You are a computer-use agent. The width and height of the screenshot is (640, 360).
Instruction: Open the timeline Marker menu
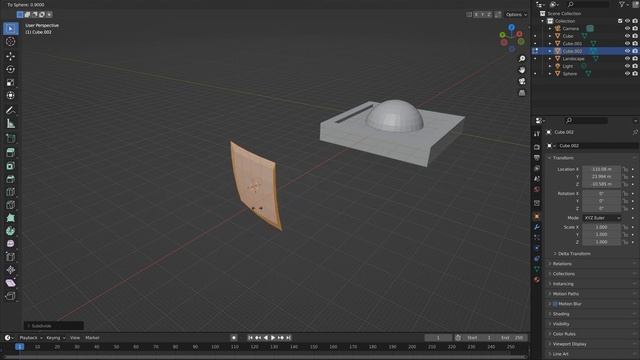(92, 338)
